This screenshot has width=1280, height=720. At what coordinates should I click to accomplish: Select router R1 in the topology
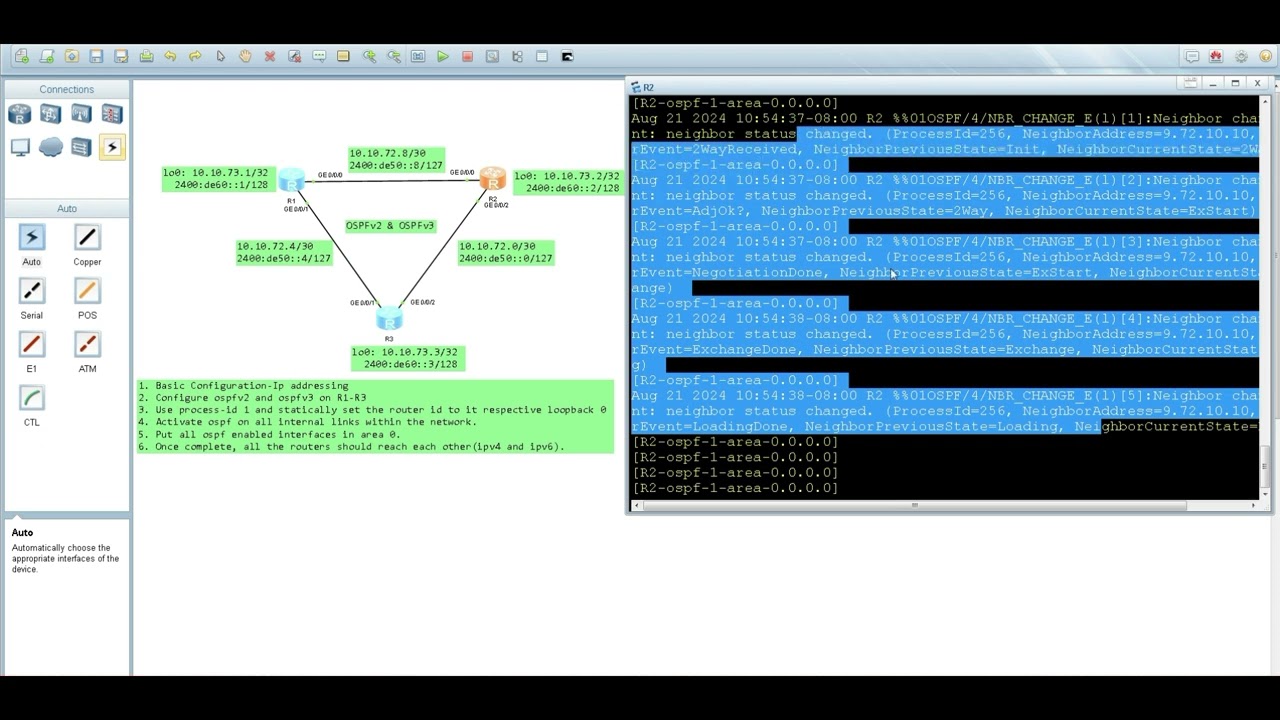coord(291,180)
